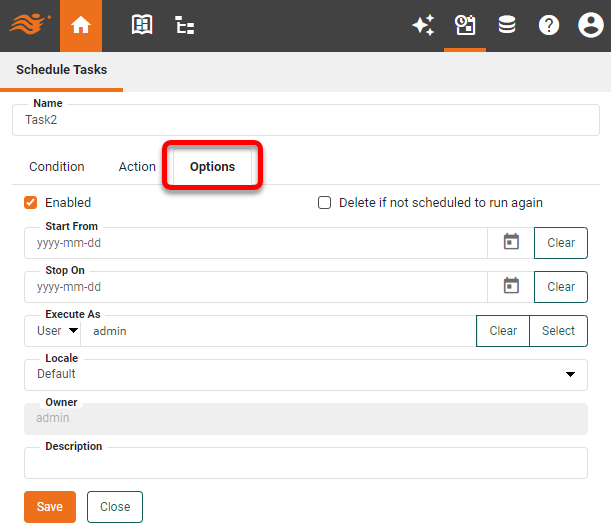The image size is (611, 528).
Task: Switch to the Condition tab
Action: coord(57,167)
